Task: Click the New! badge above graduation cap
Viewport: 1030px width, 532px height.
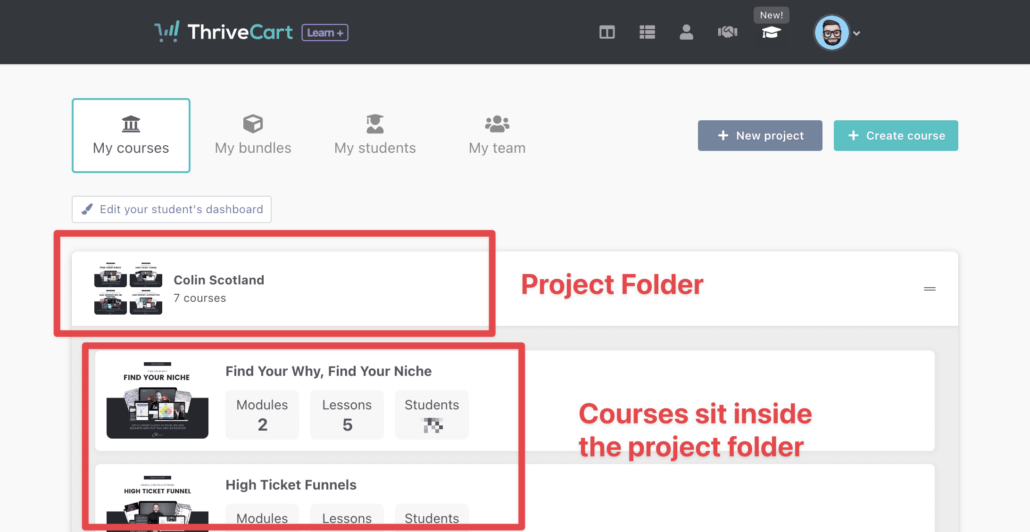Action: click(771, 15)
